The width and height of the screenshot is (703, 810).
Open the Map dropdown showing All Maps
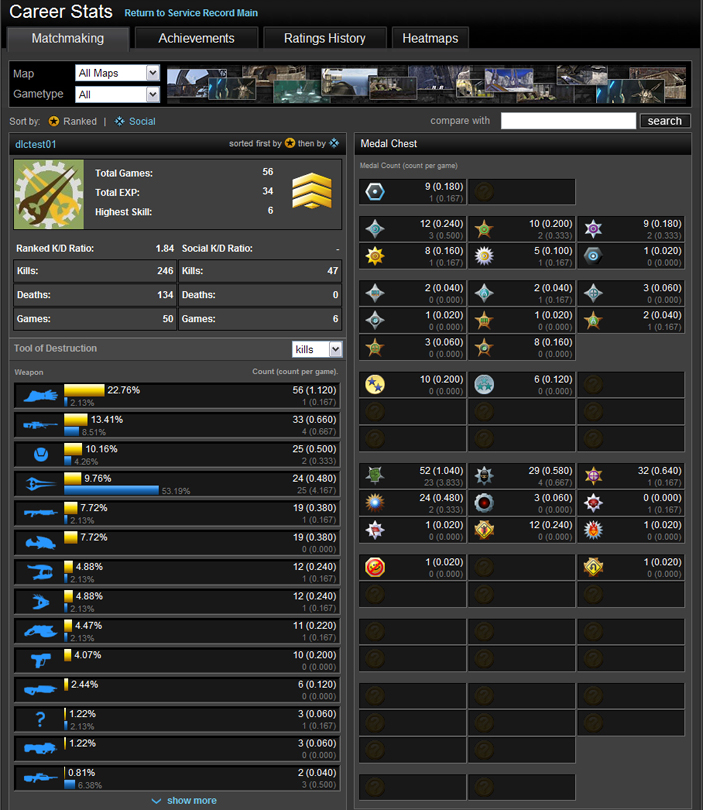tap(117, 73)
